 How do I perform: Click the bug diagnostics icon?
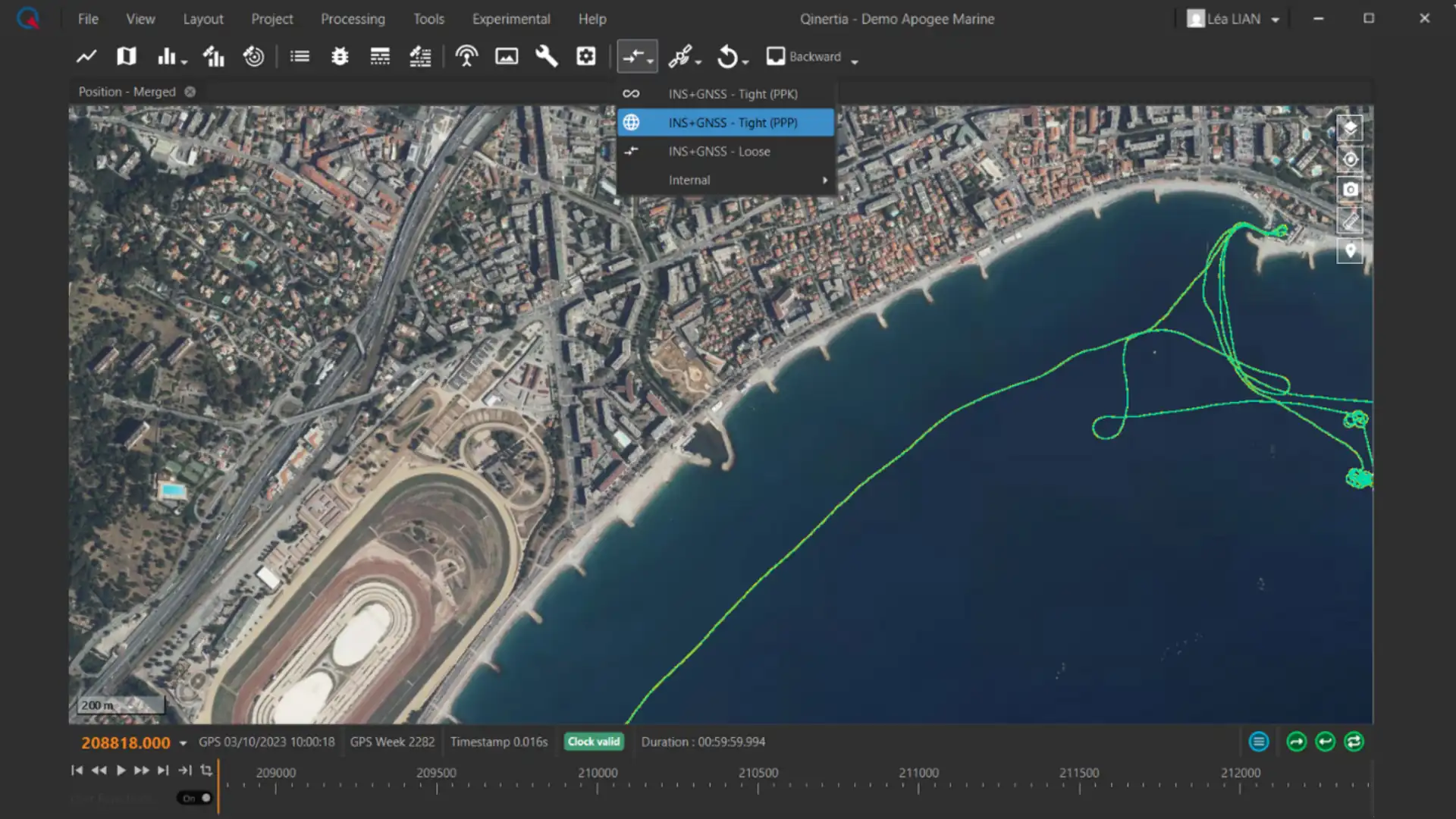pos(340,56)
